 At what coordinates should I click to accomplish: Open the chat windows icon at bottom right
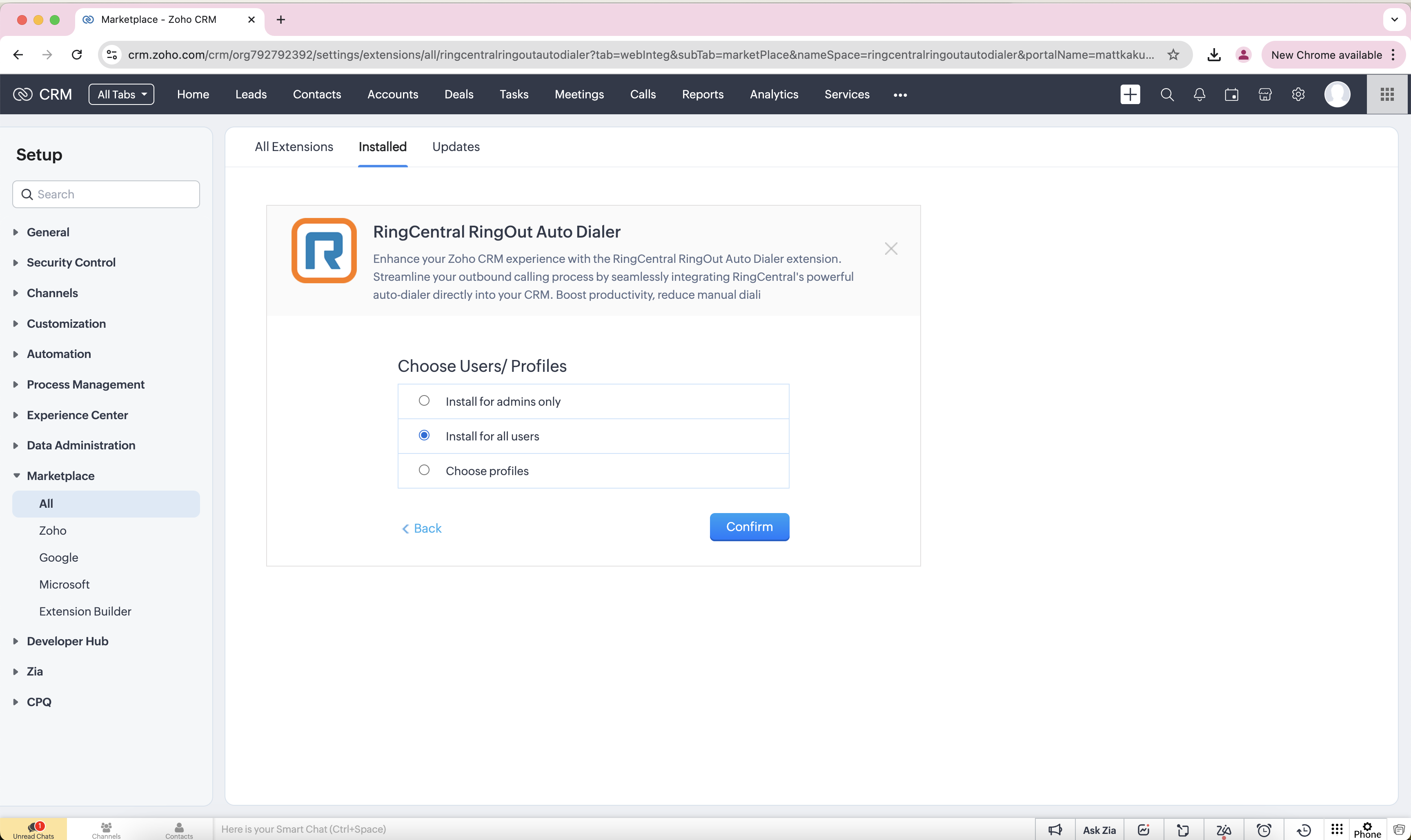(1398, 830)
